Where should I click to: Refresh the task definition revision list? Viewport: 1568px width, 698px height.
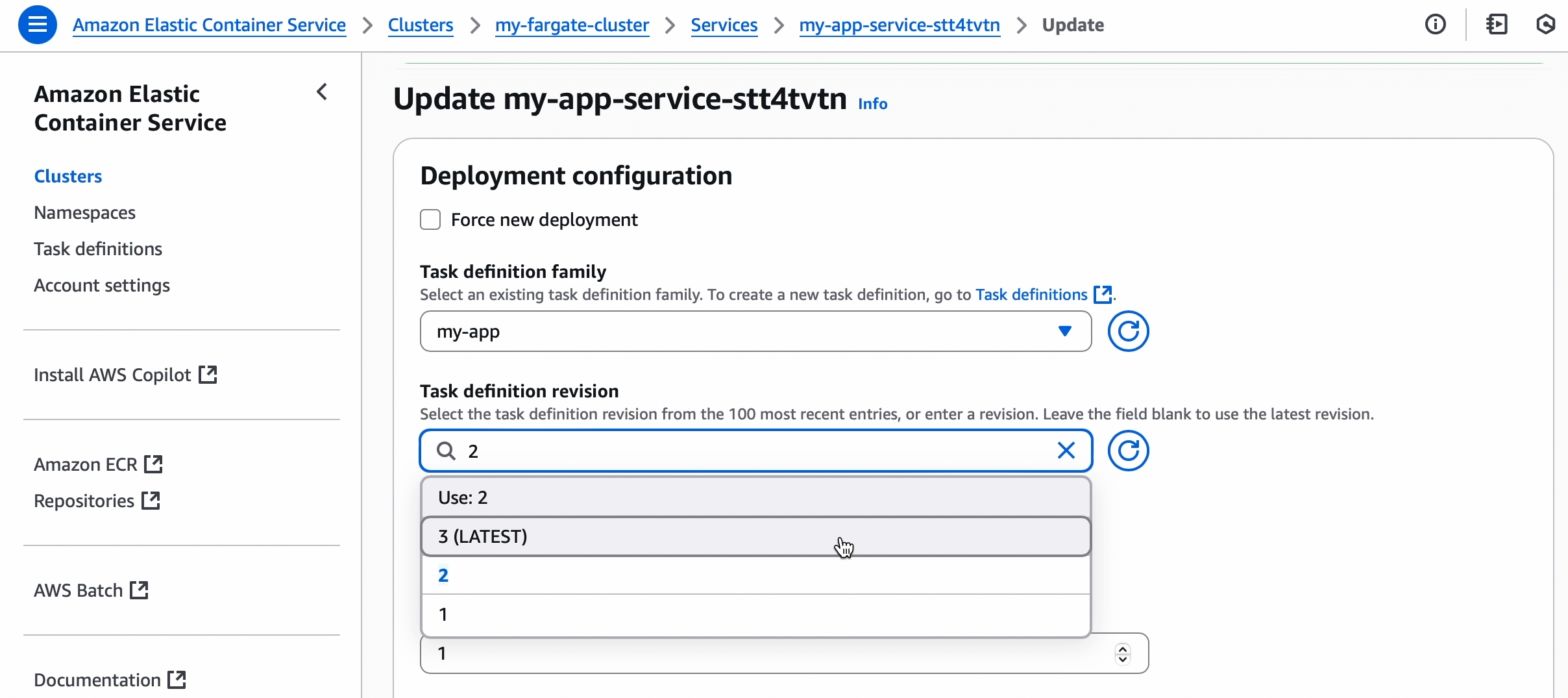coord(1128,451)
